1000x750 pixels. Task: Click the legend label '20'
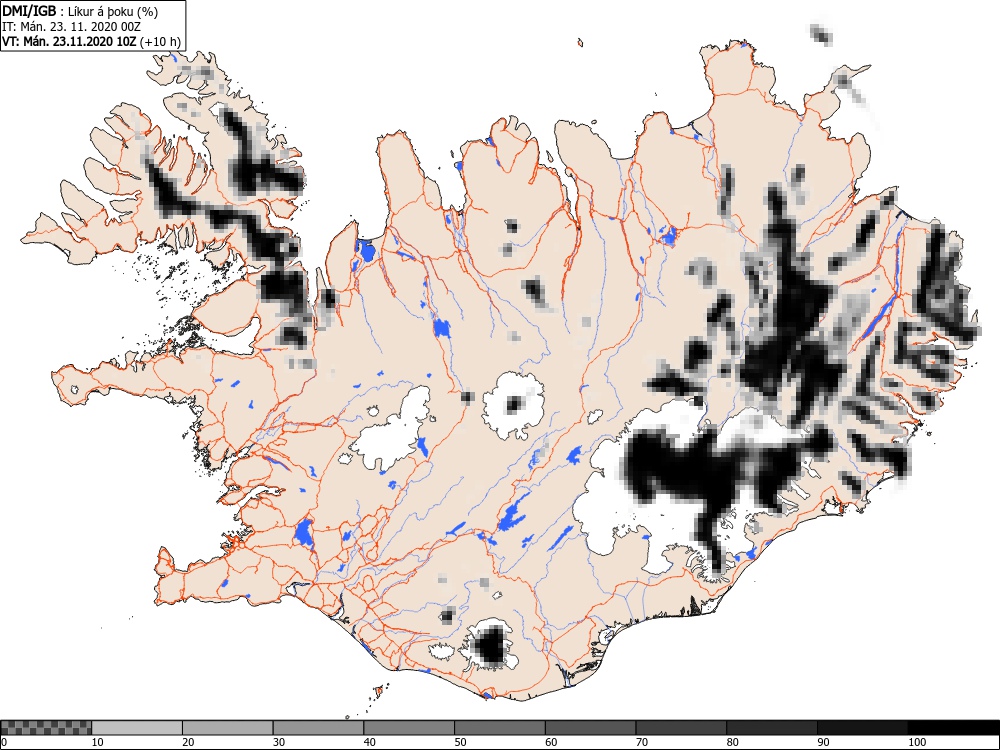188,742
